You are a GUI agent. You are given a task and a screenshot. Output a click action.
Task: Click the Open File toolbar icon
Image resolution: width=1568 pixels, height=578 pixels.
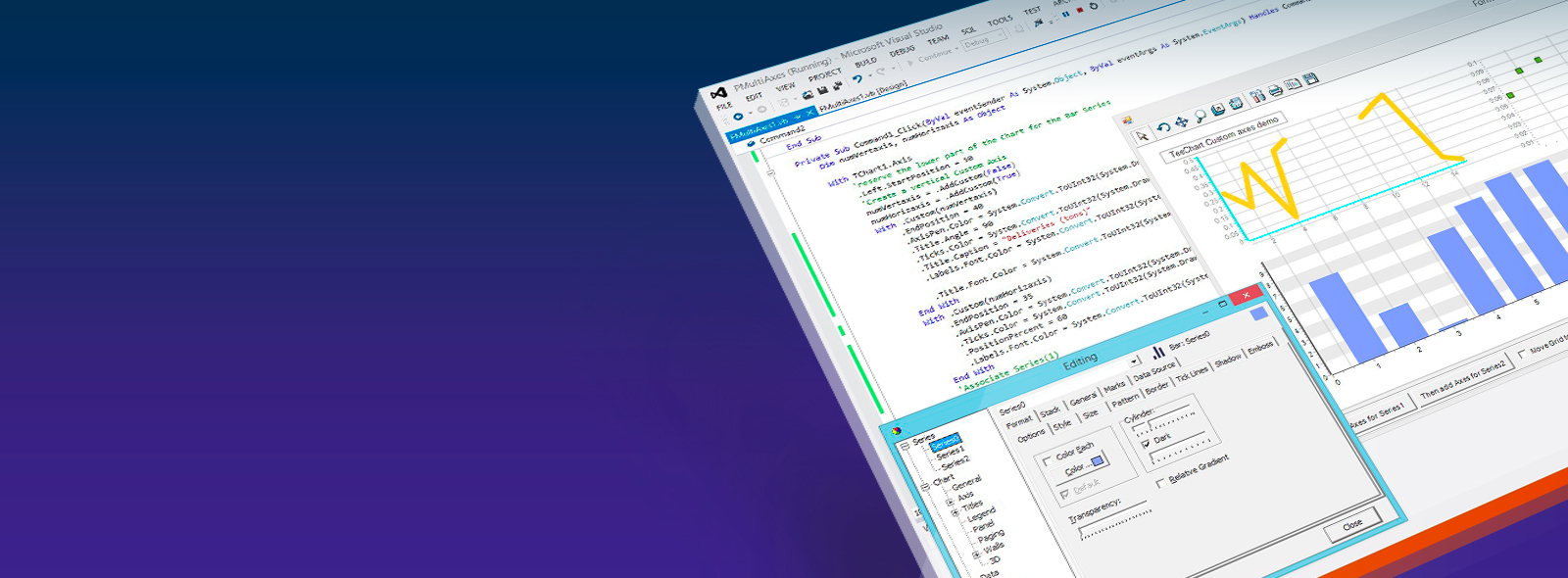click(808, 95)
